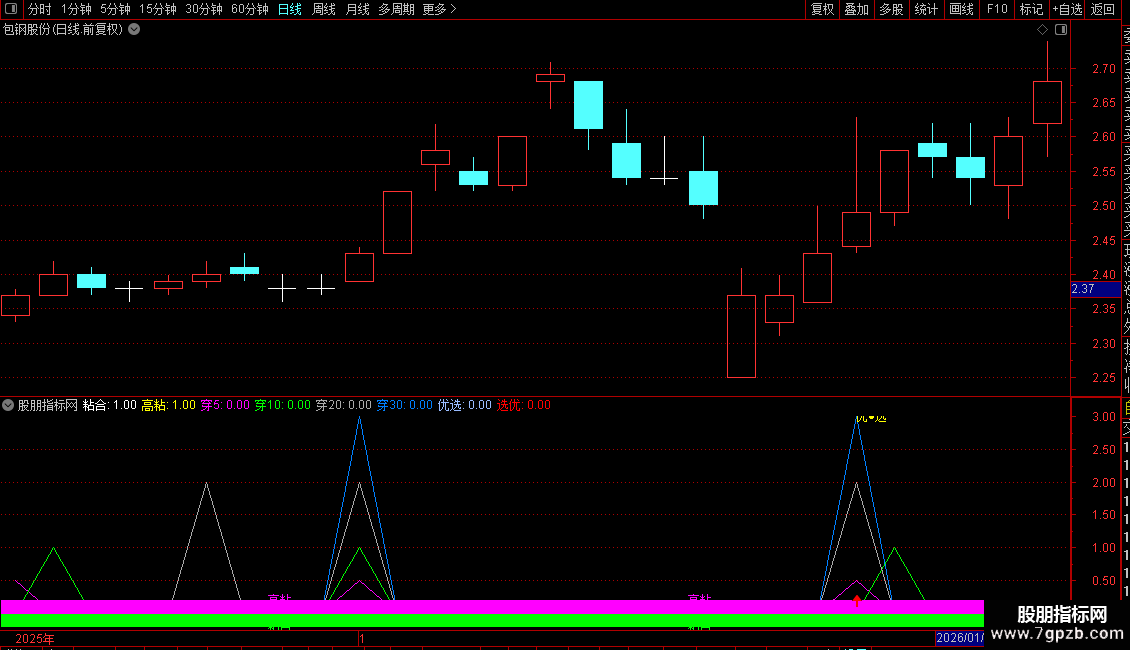1130x650 pixels.
Task: Add stock via +自选 button
Action: pyautogui.click(x=1067, y=9)
